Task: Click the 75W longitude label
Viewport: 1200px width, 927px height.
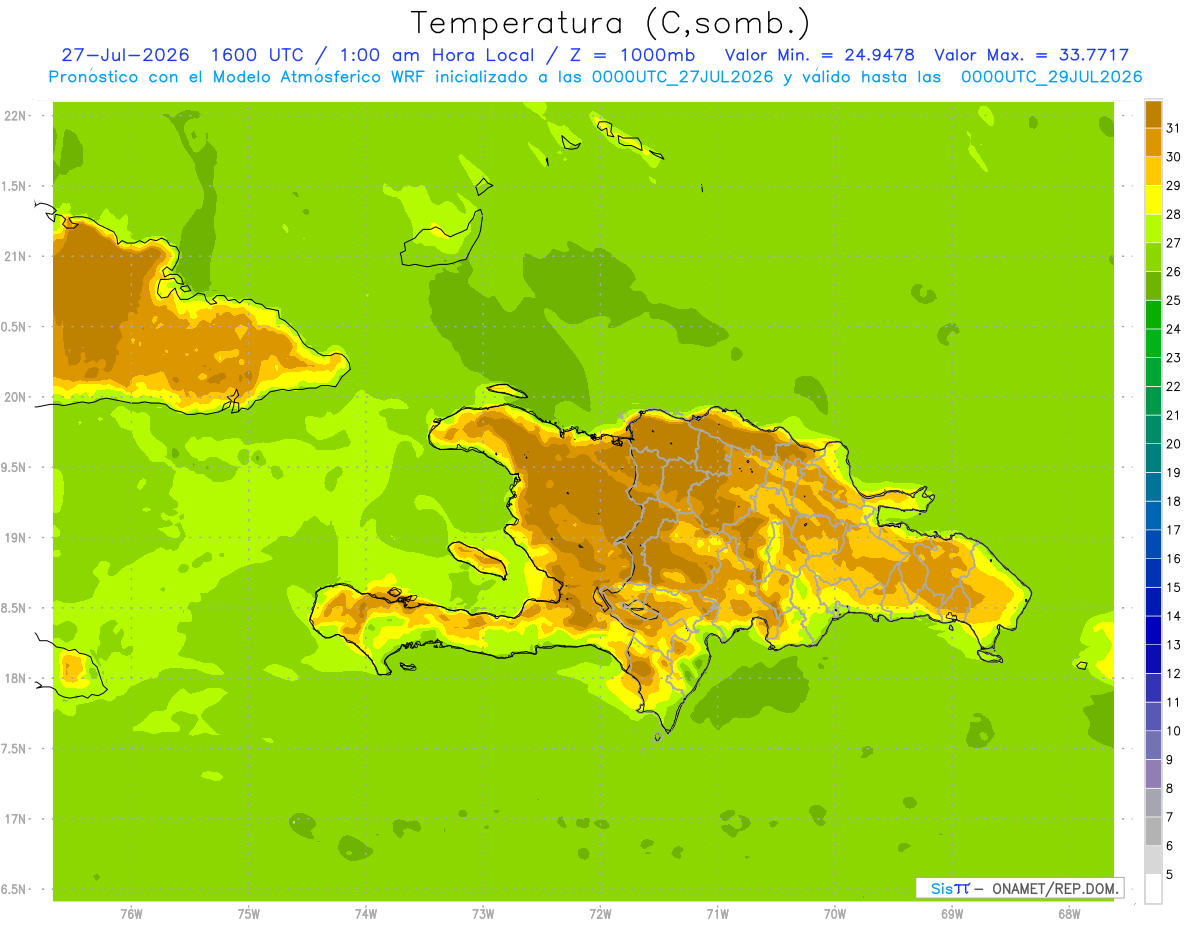Action: tap(248, 914)
